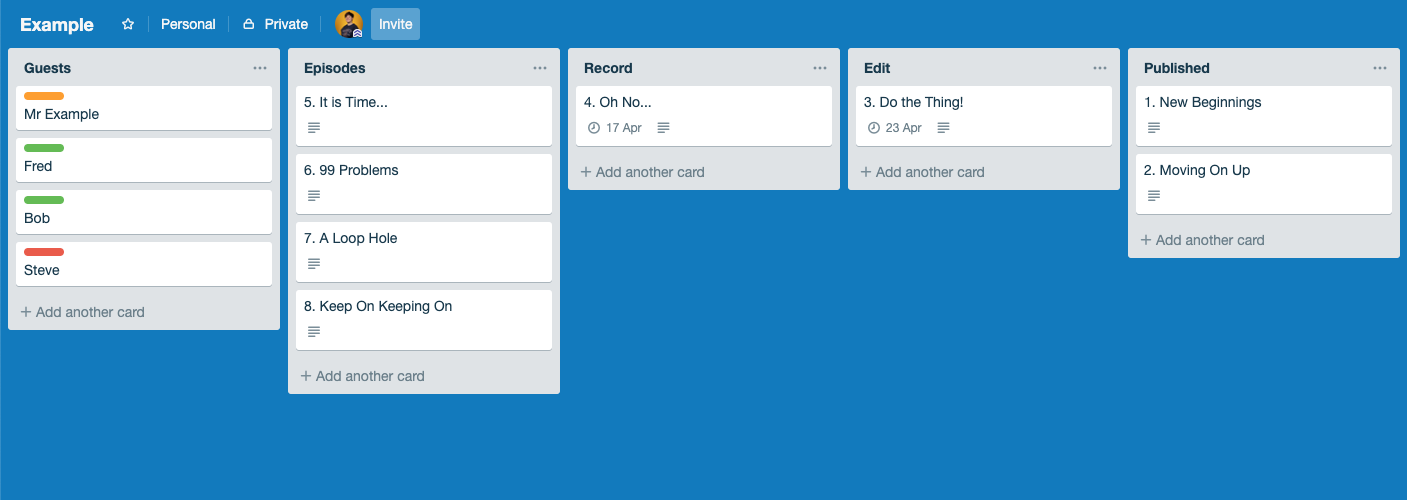Open the Guests list menu ellipsis
1407x500 pixels.
point(260,68)
